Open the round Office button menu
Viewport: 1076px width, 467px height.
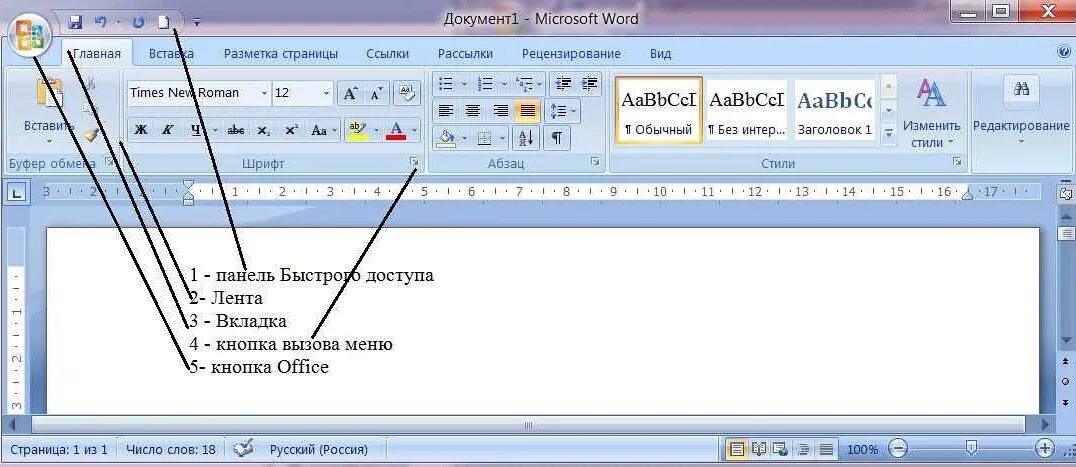point(31,36)
